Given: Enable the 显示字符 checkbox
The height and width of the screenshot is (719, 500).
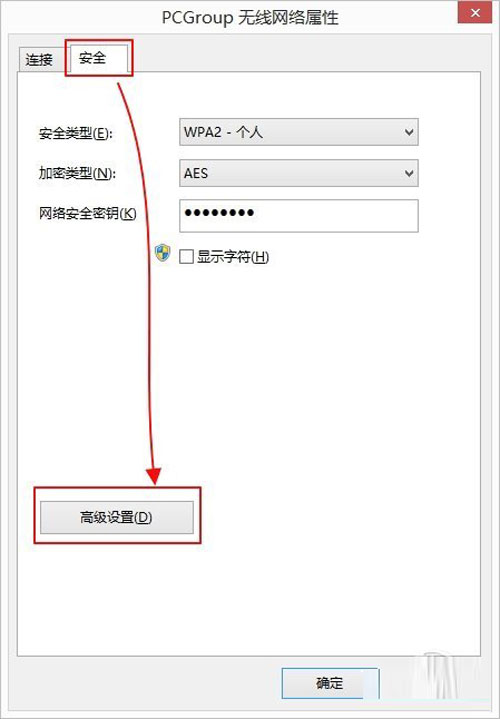Looking at the screenshot, I should pyautogui.click(x=186, y=256).
